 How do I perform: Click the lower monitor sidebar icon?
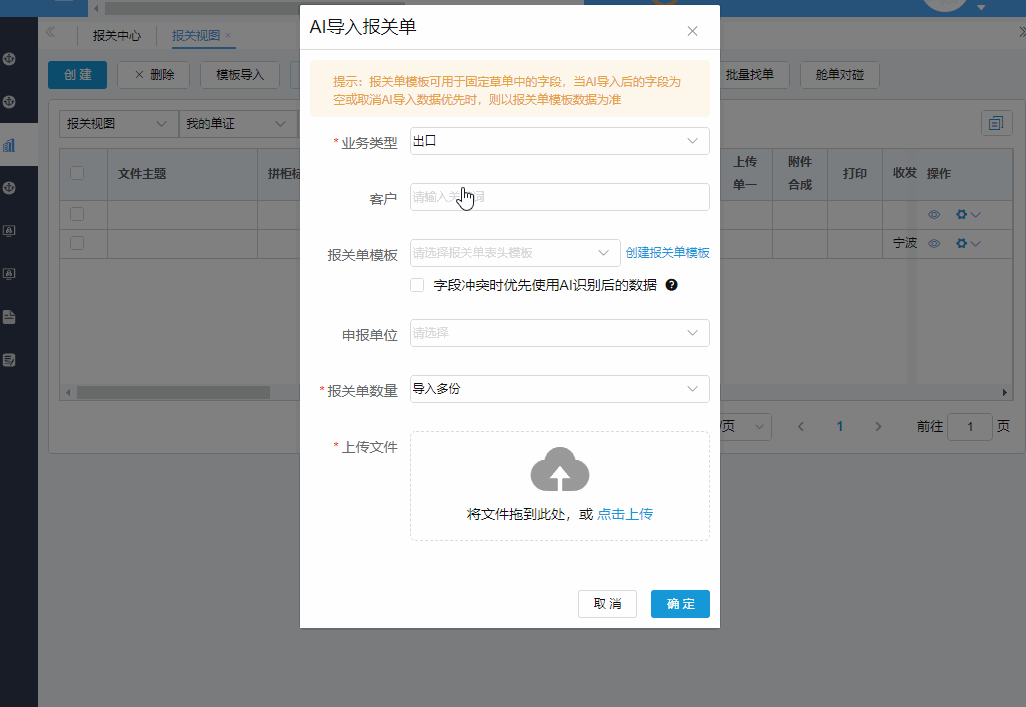(x=9, y=274)
